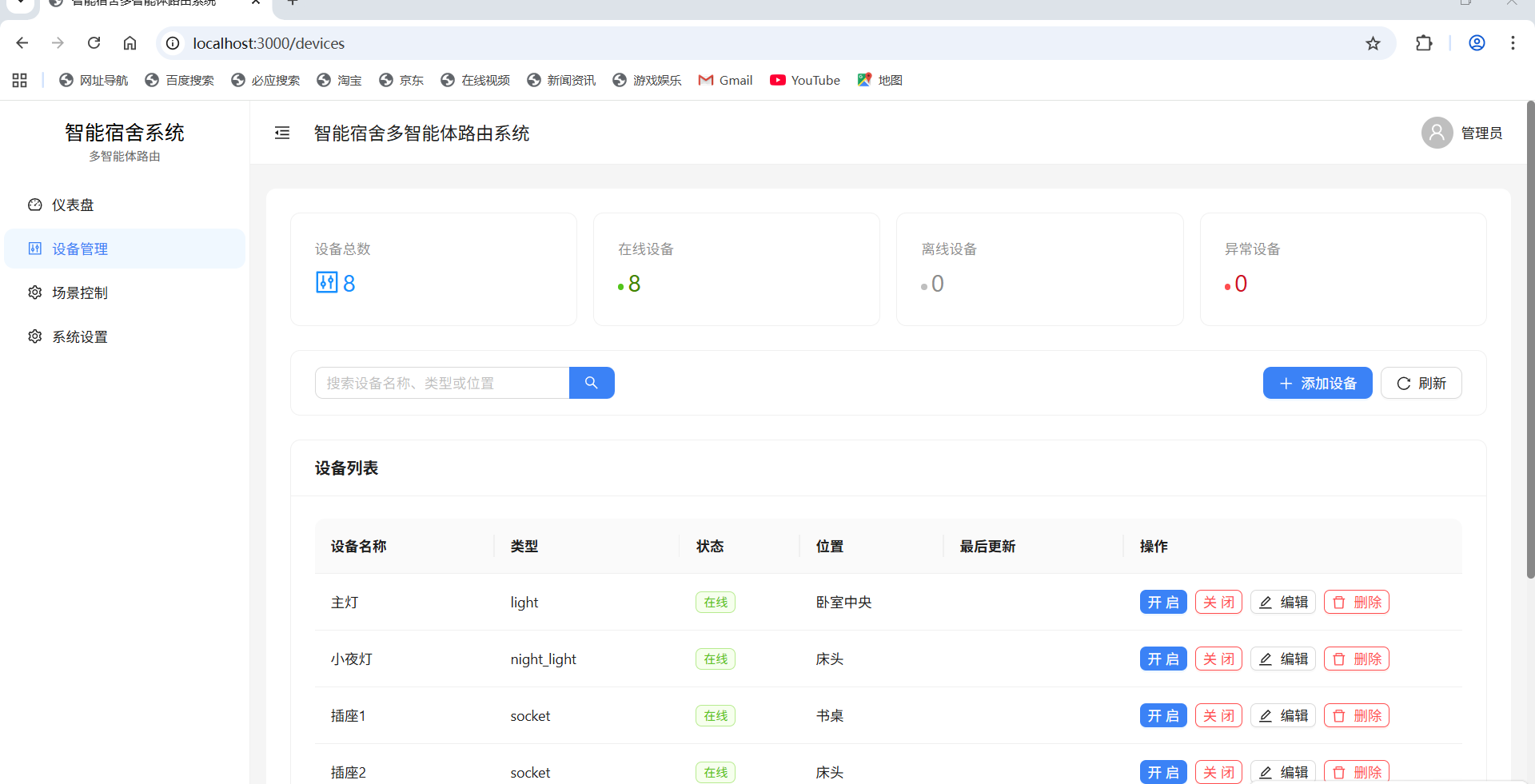
Task: Open the Chrome three-dot menu
Action: 1513,43
